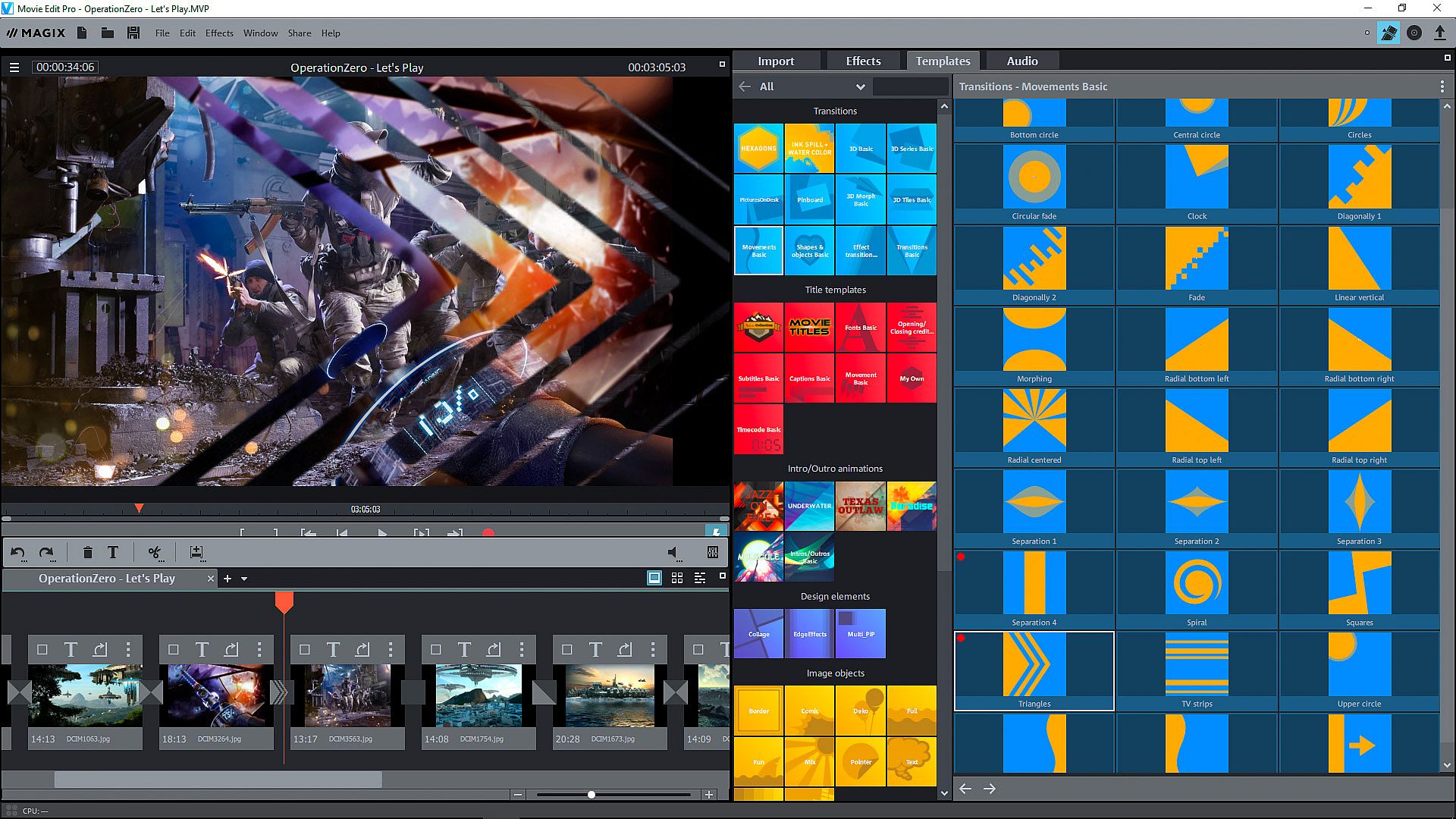Tick the checkbox on DCIM1754.jpg clip

(x=436, y=650)
